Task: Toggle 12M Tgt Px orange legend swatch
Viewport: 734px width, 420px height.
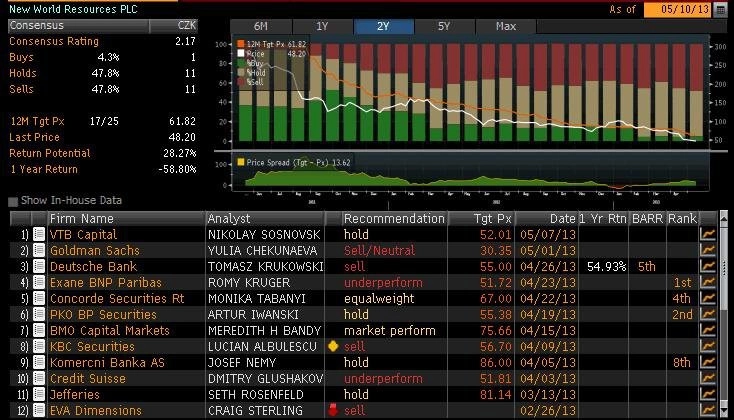Action: click(241, 44)
